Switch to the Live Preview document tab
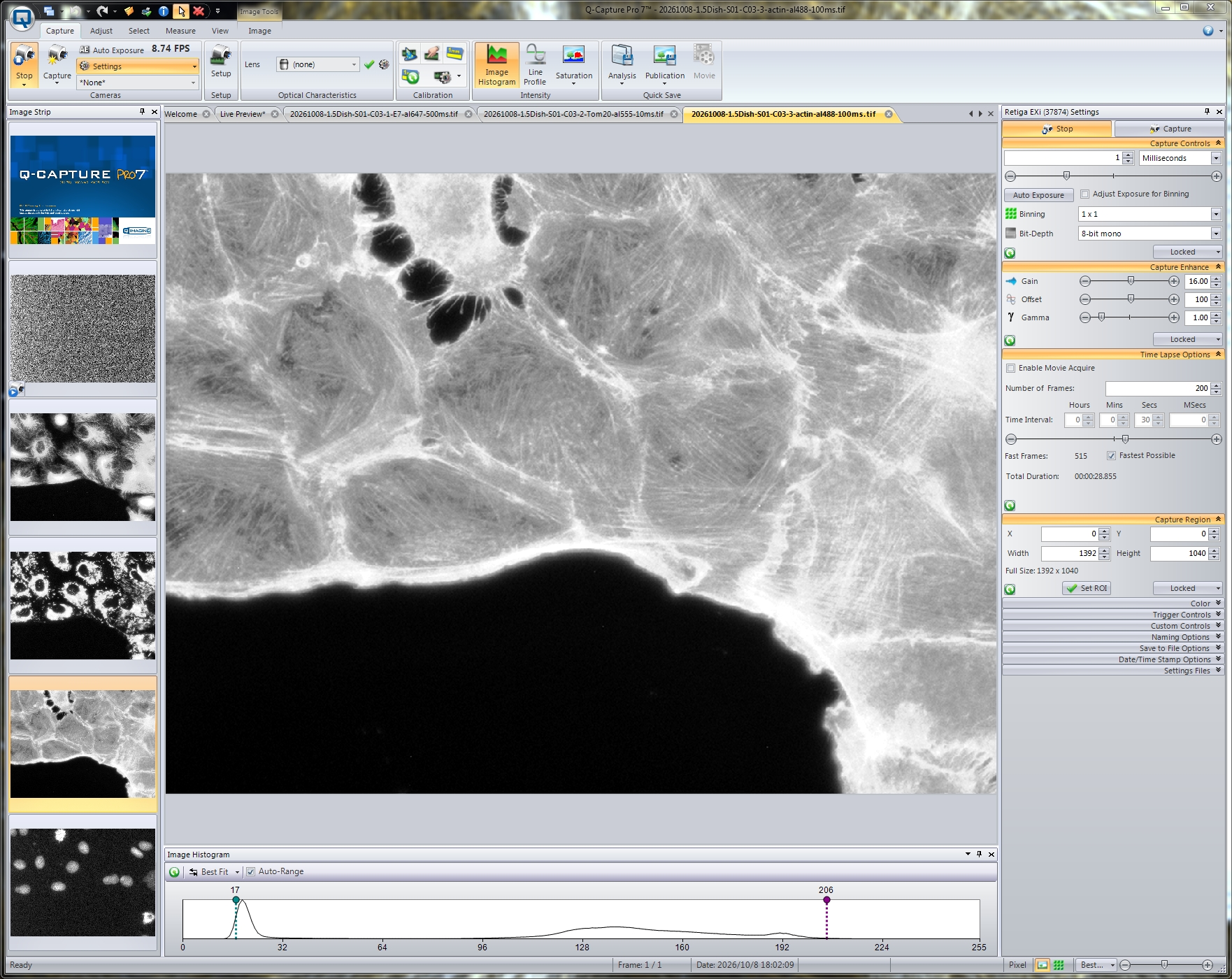This screenshot has width=1232, height=979. pyautogui.click(x=243, y=114)
